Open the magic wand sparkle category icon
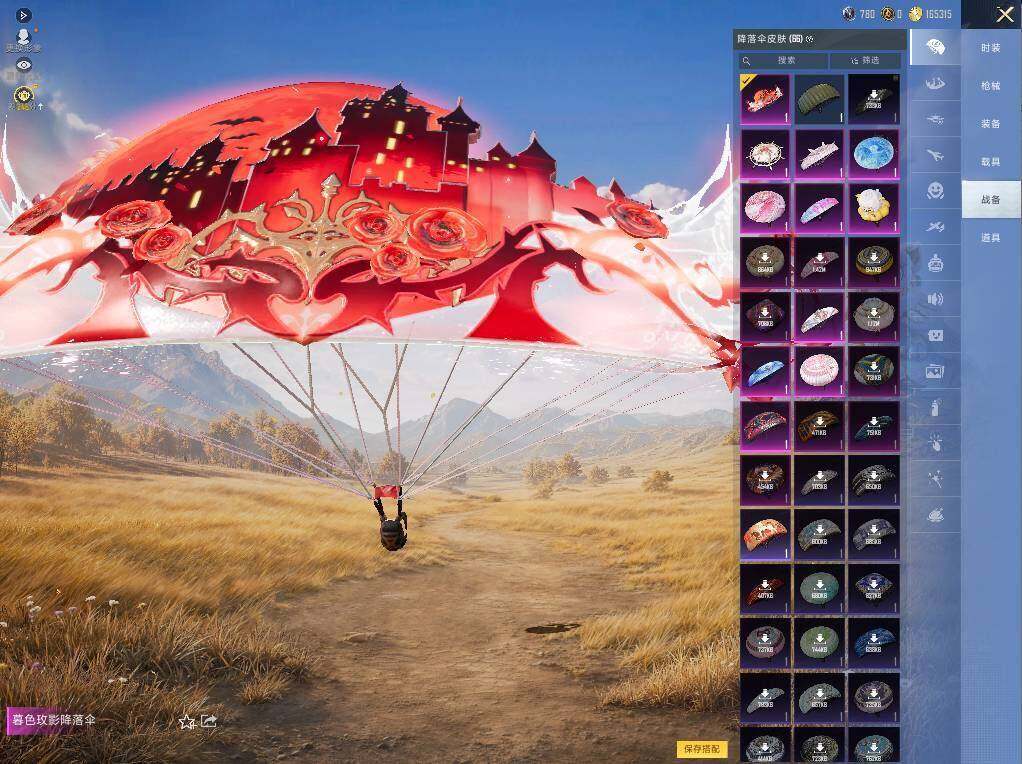The height and width of the screenshot is (764, 1022). coord(935,480)
